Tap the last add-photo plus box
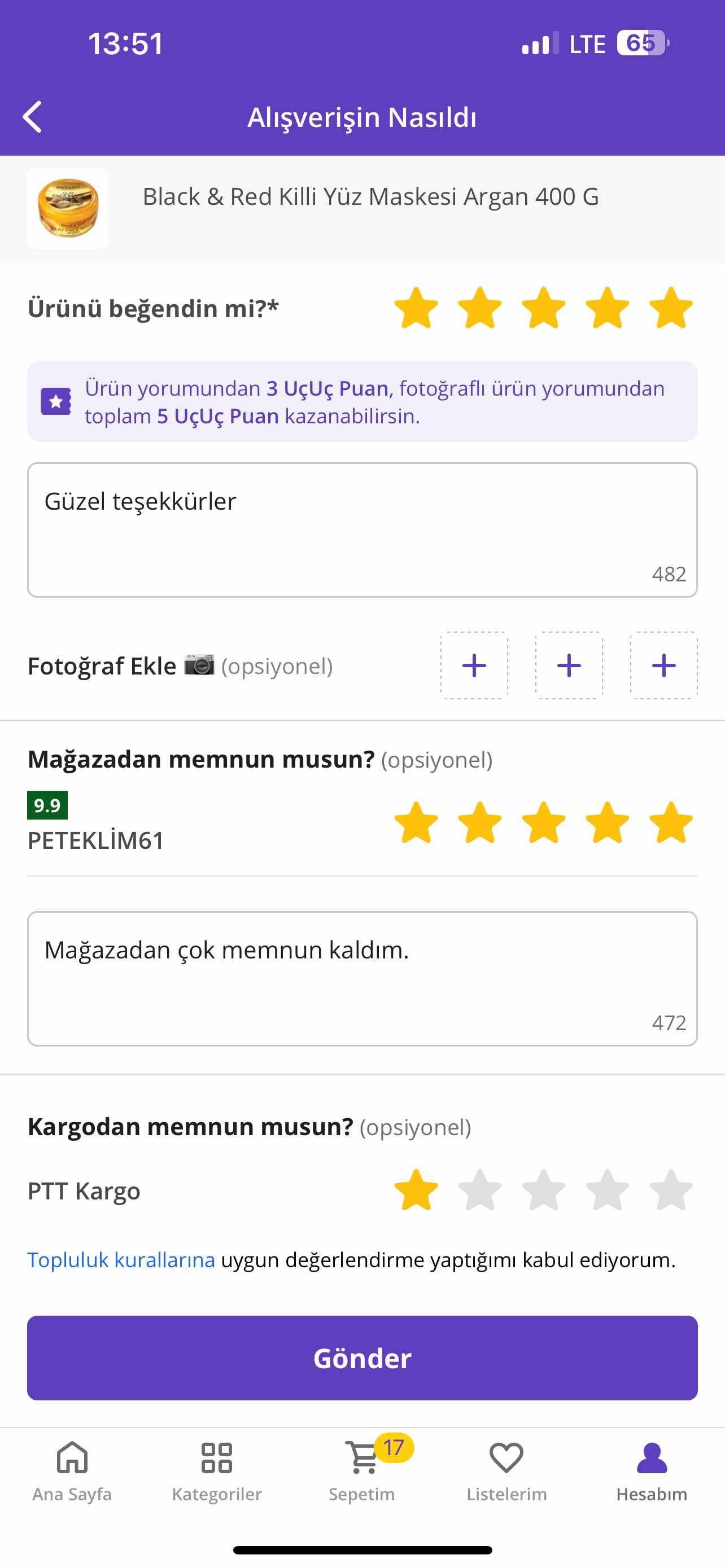Viewport: 725px width, 1568px height. [663, 665]
